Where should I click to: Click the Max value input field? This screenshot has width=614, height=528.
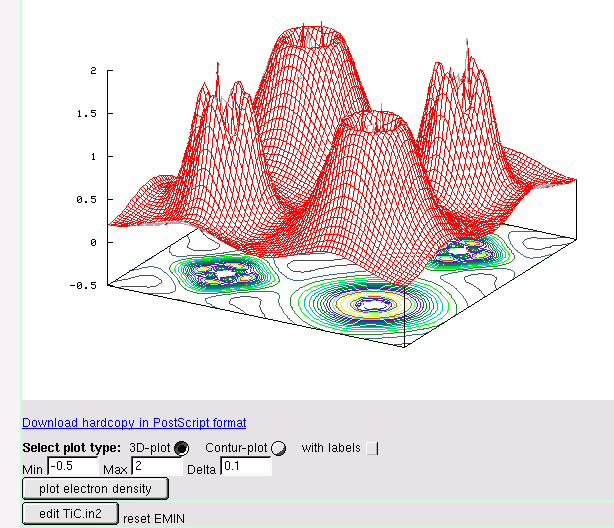(x=157, y=466)
